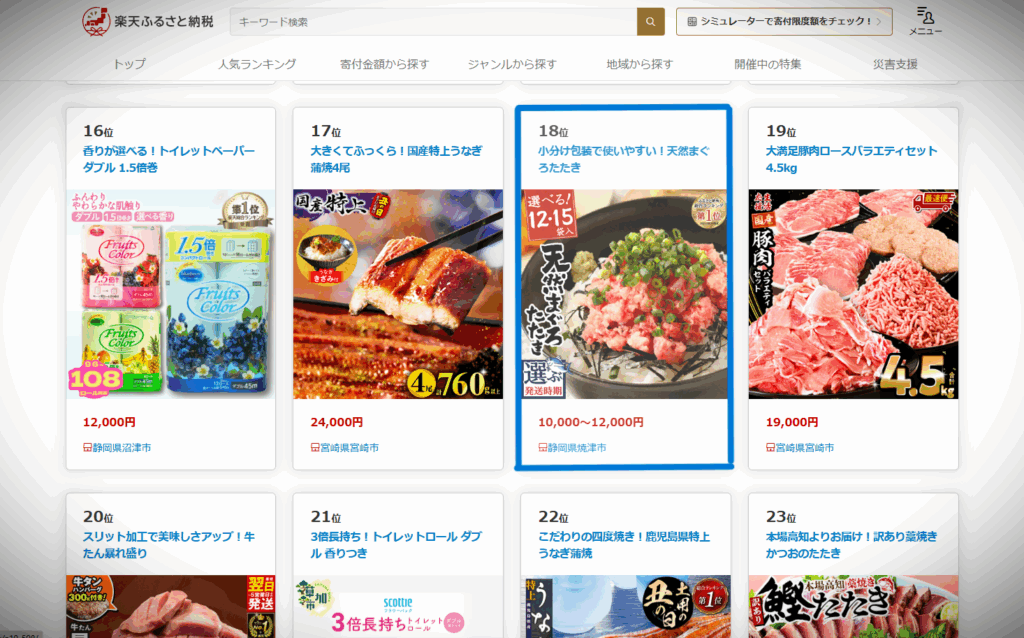Click the Rakuten Furusato Nozei logo icon
The width and height of the screenshot is (1024, 638).
point(95,22)
